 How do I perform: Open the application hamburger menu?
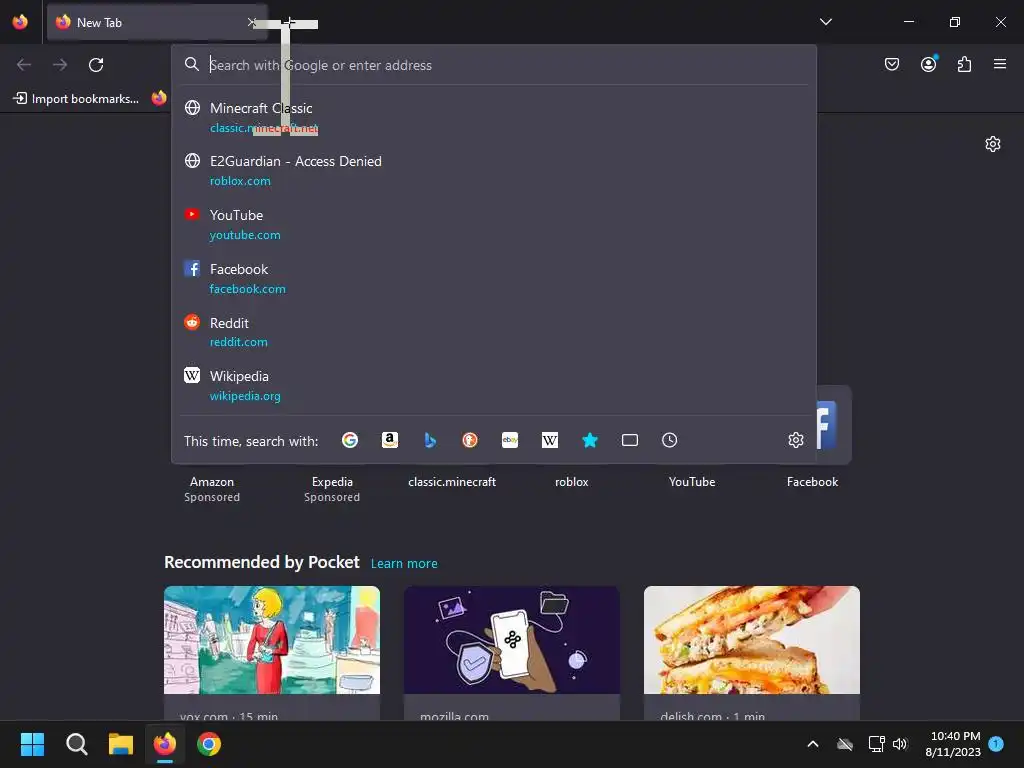pos(1000,64)
